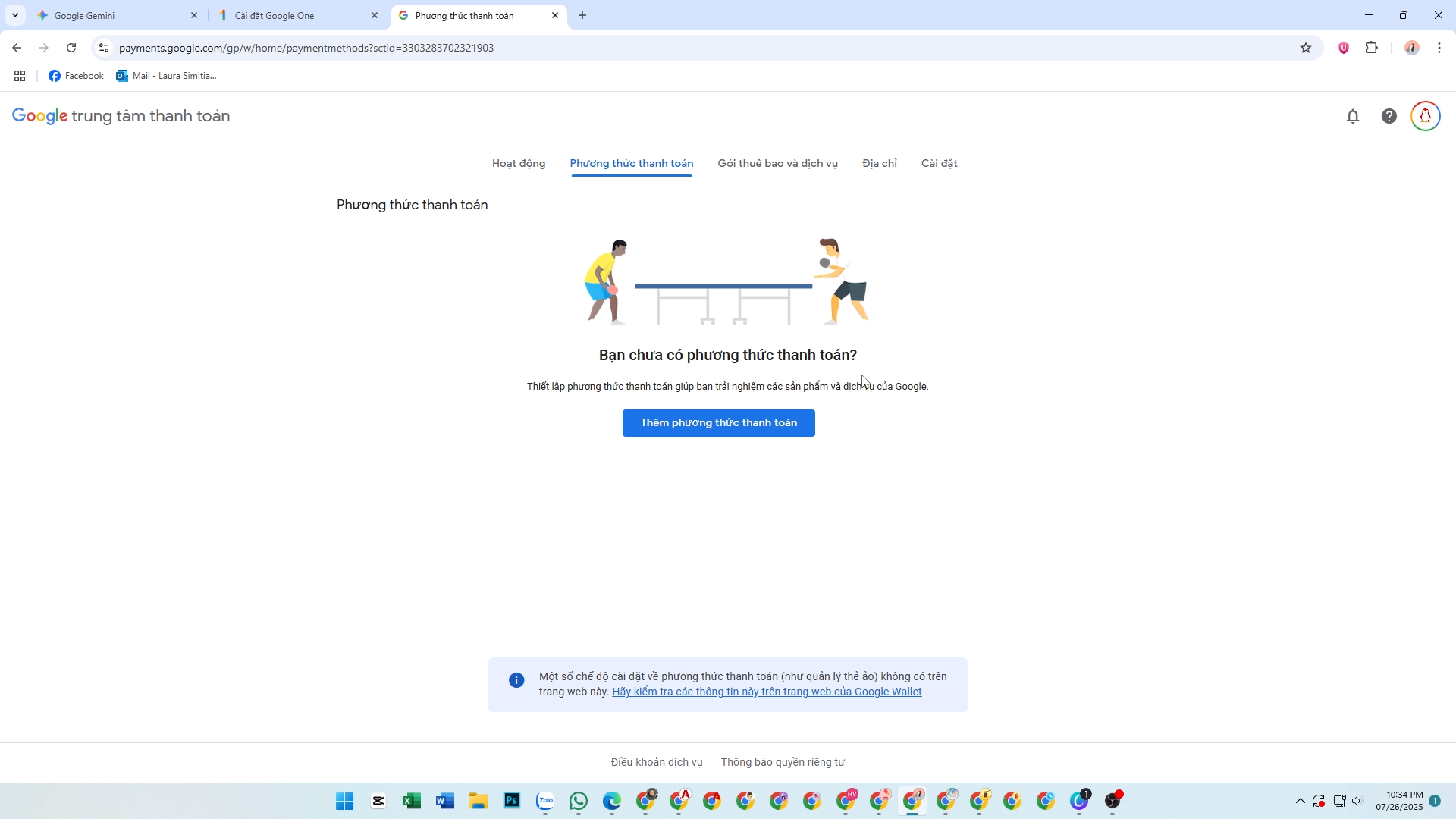Open the Google Wallet website link
The width and height of the screenshot is (1456, 819).
[767, 692]
